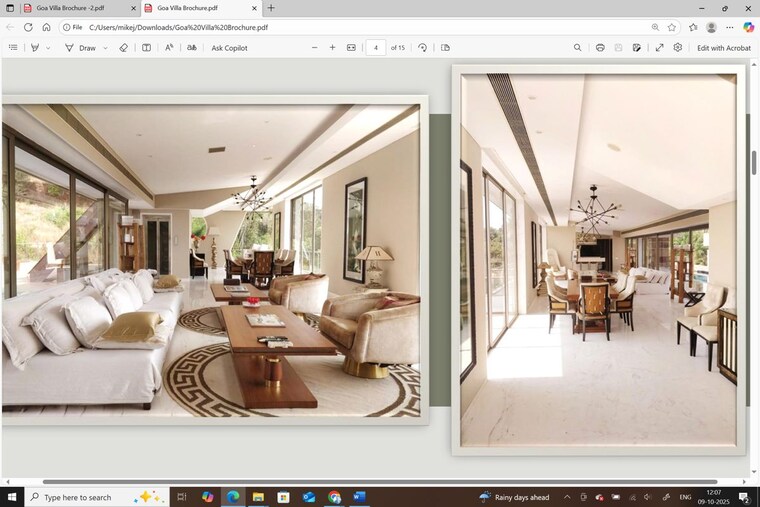Show hidden system tray icons
Image resolution: width=760 pixels, height=507 pixels.
[x=567, y=497]
